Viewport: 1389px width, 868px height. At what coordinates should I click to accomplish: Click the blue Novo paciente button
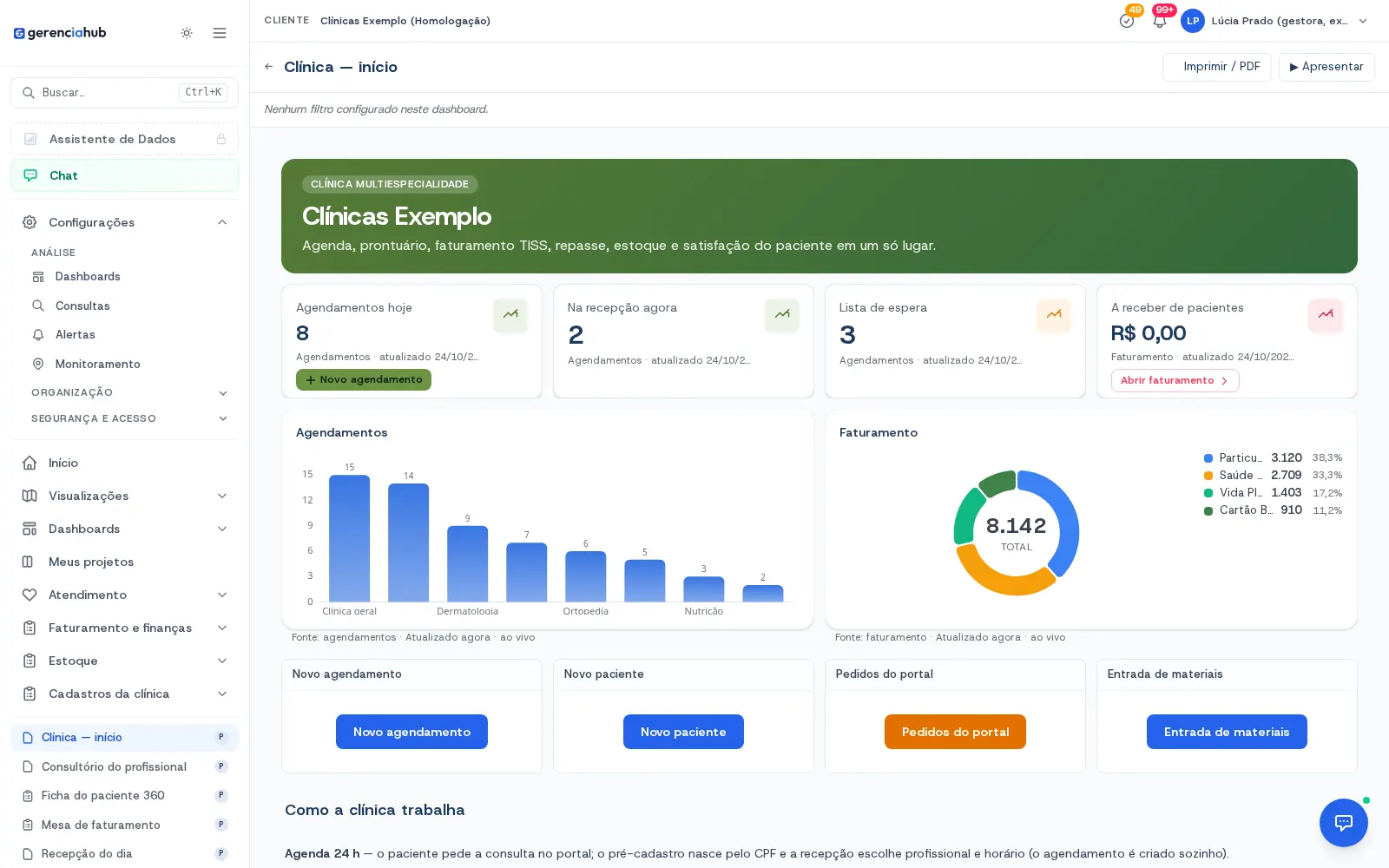(x=683, y=732)
